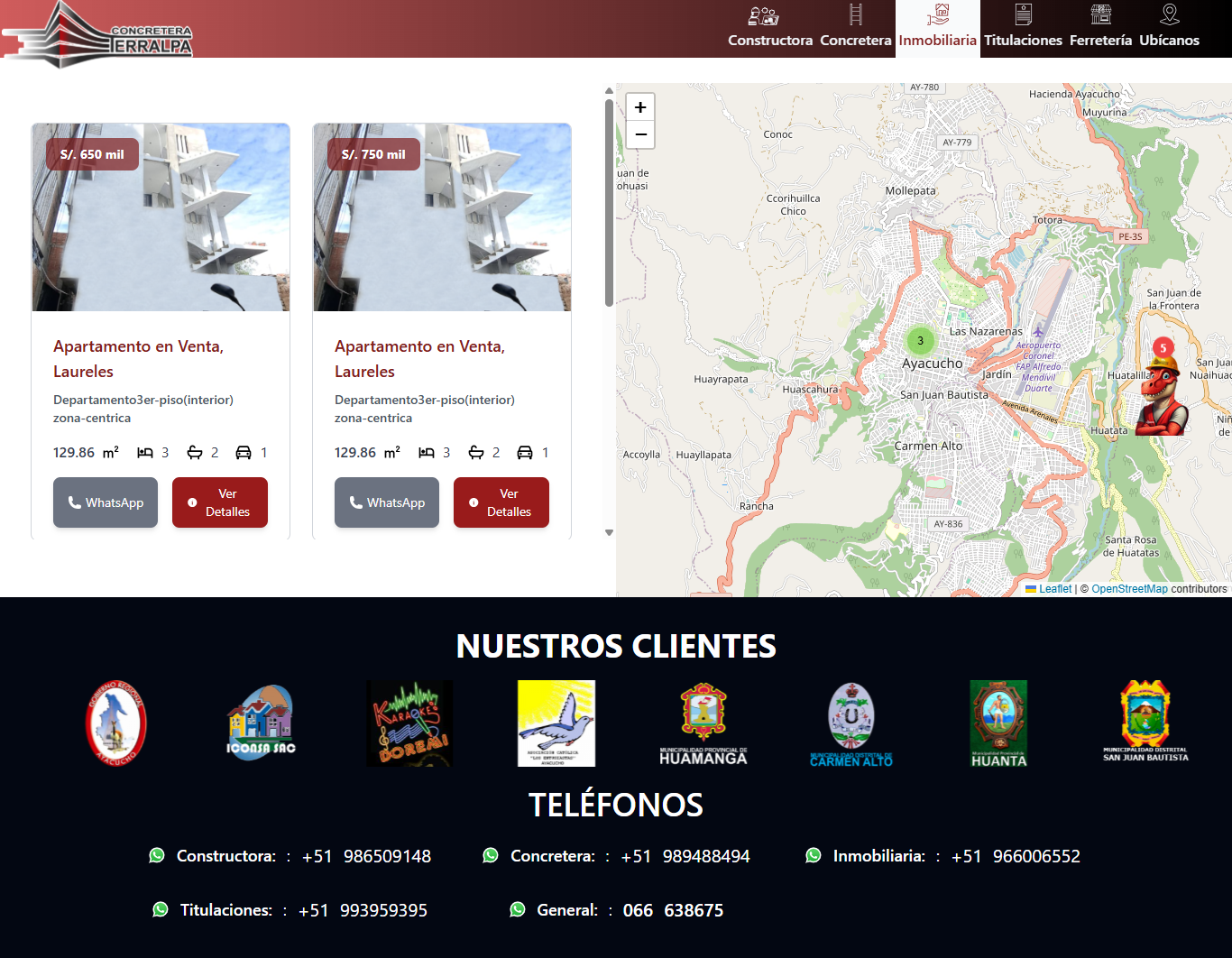Open the OpenStreetMap attribution link

coord(1129,589)
